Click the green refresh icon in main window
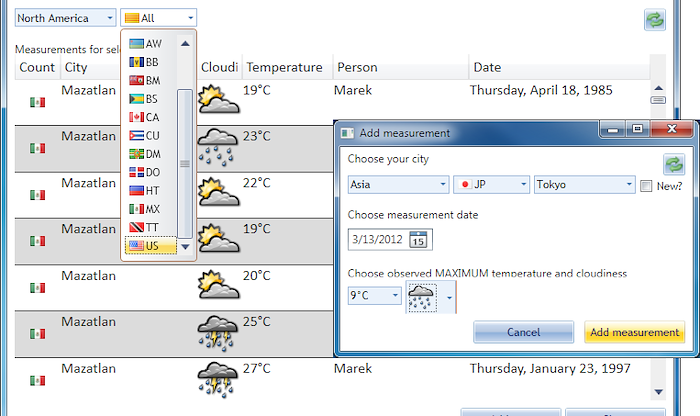This screenshot has height=416, width=700. (x=655, y=20)
